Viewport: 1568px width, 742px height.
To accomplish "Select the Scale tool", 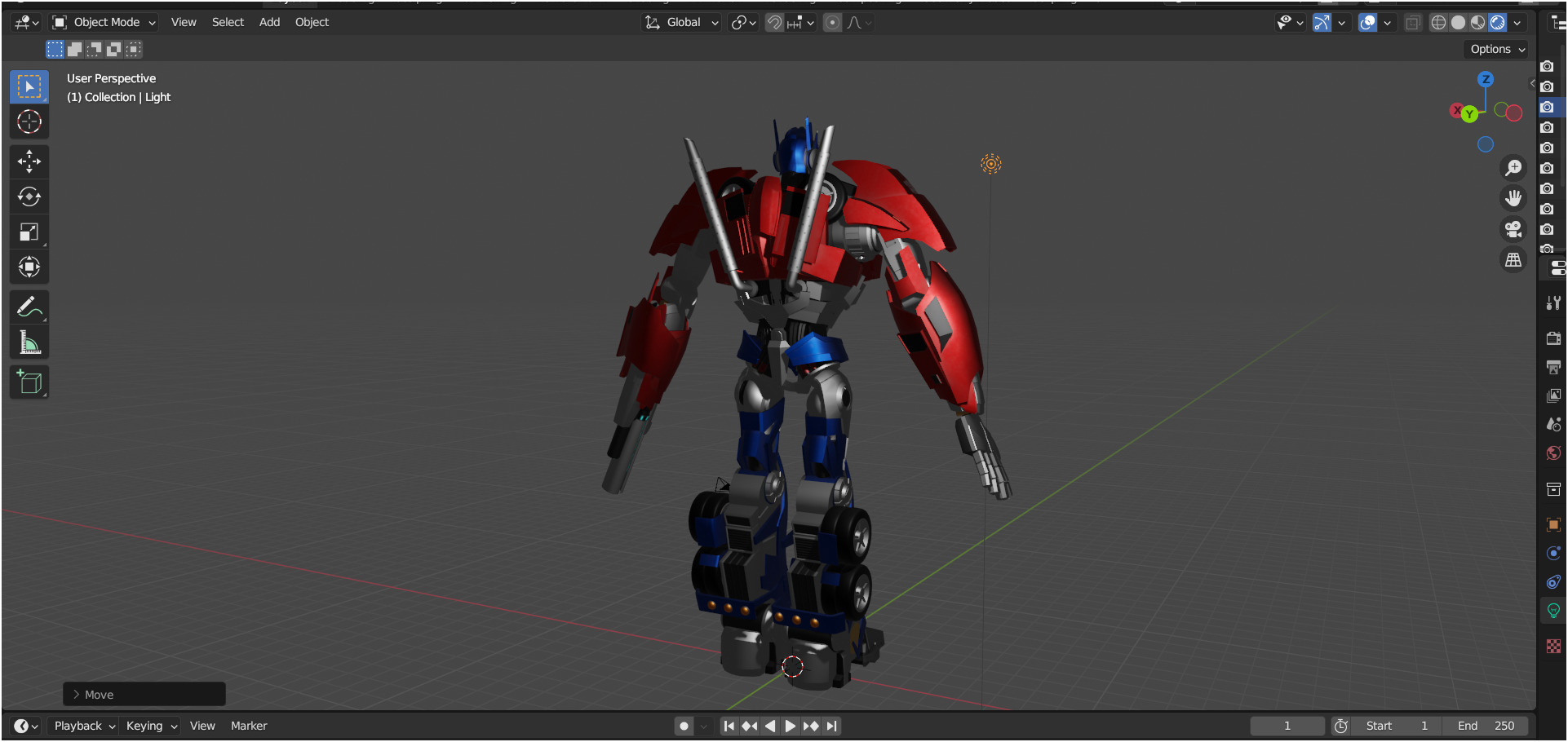I will point(29,232).
